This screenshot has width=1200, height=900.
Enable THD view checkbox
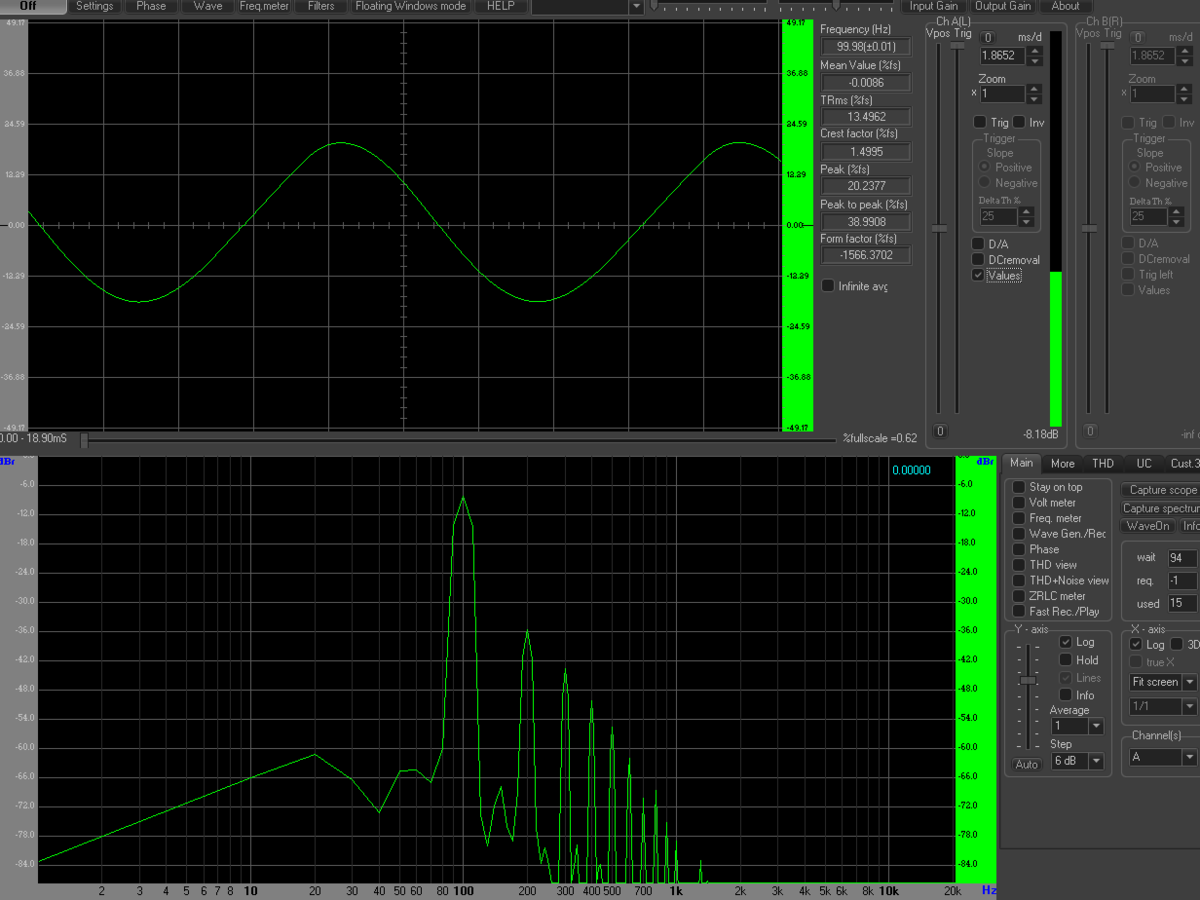(x=1019, y=565)
